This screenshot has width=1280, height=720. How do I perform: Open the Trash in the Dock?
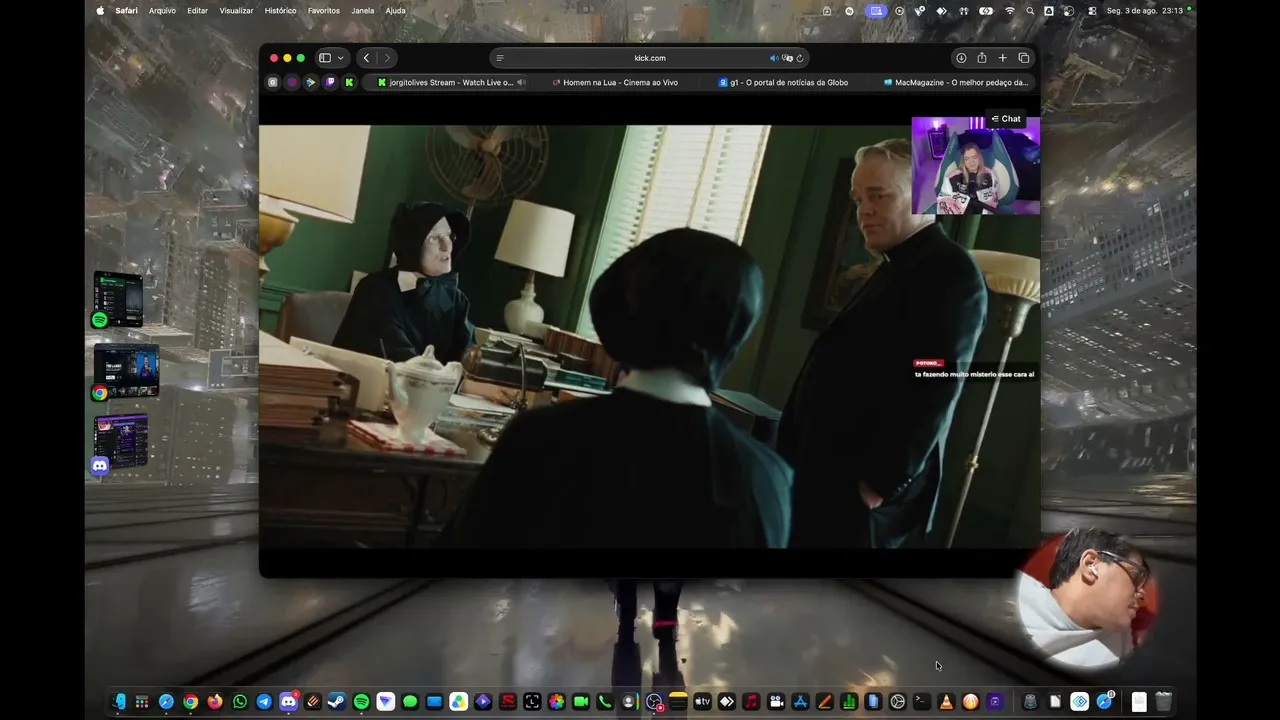click(x=1163, y=702)
